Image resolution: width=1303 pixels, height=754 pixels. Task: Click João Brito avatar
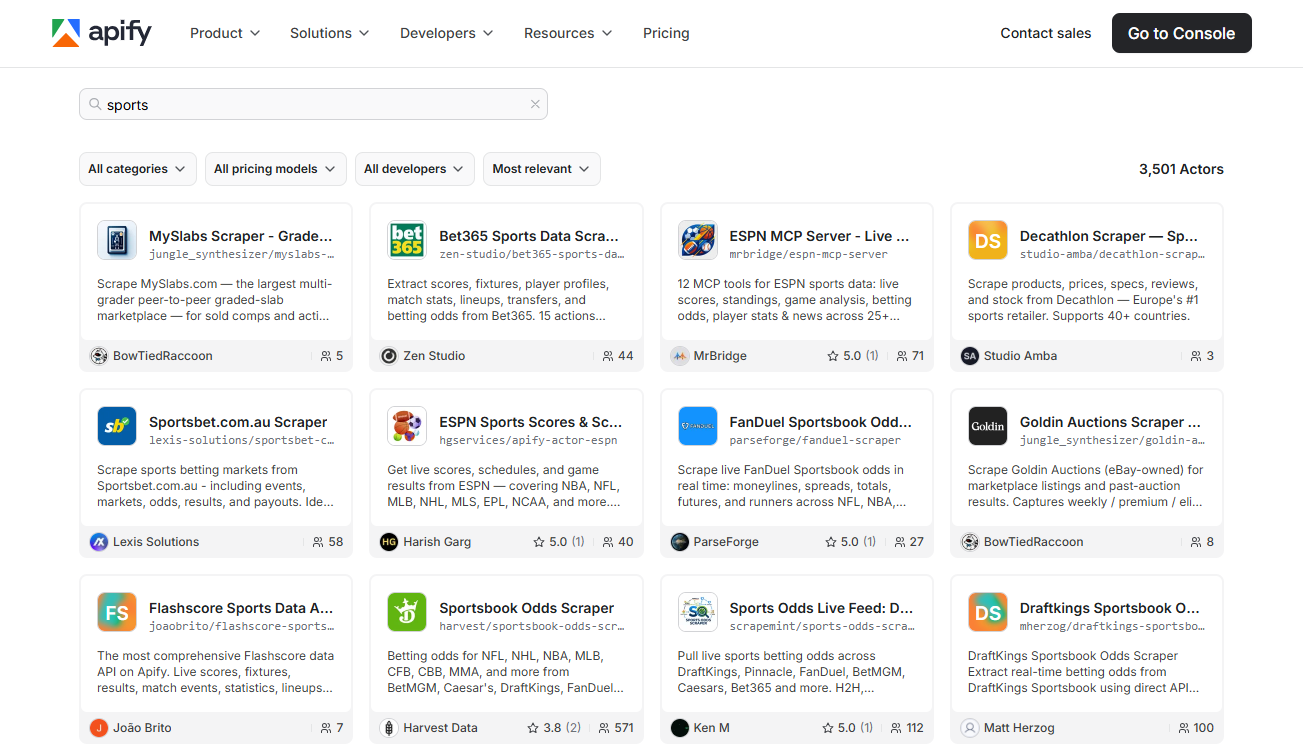click(x=99, y=728)
